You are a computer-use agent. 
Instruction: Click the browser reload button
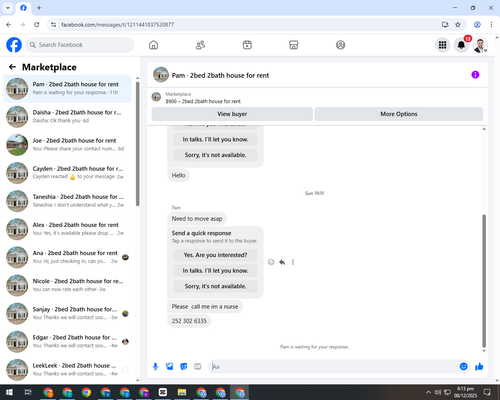37,25
